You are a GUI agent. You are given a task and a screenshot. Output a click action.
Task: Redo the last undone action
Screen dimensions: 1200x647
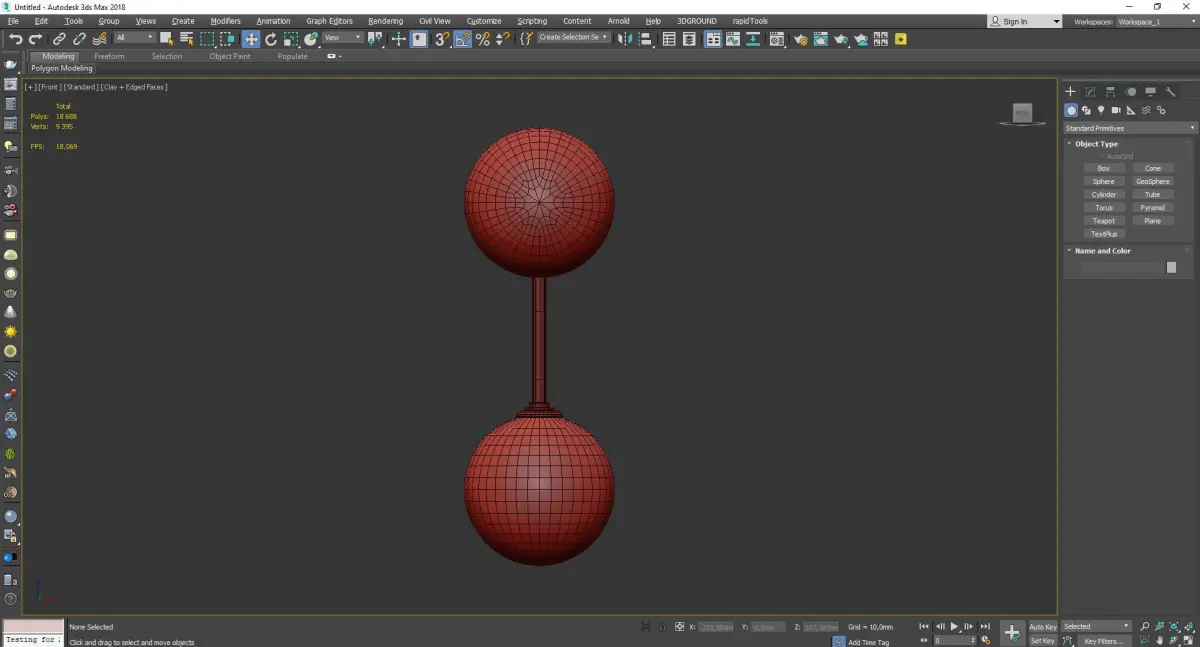coord(36,39)
